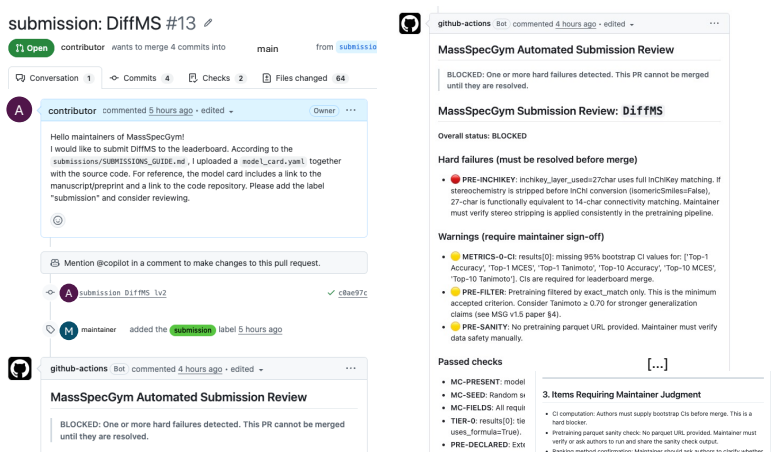Screen dimensions: 777x458
Task: Click the 'main' target branch name
Action: click(268, 49)
